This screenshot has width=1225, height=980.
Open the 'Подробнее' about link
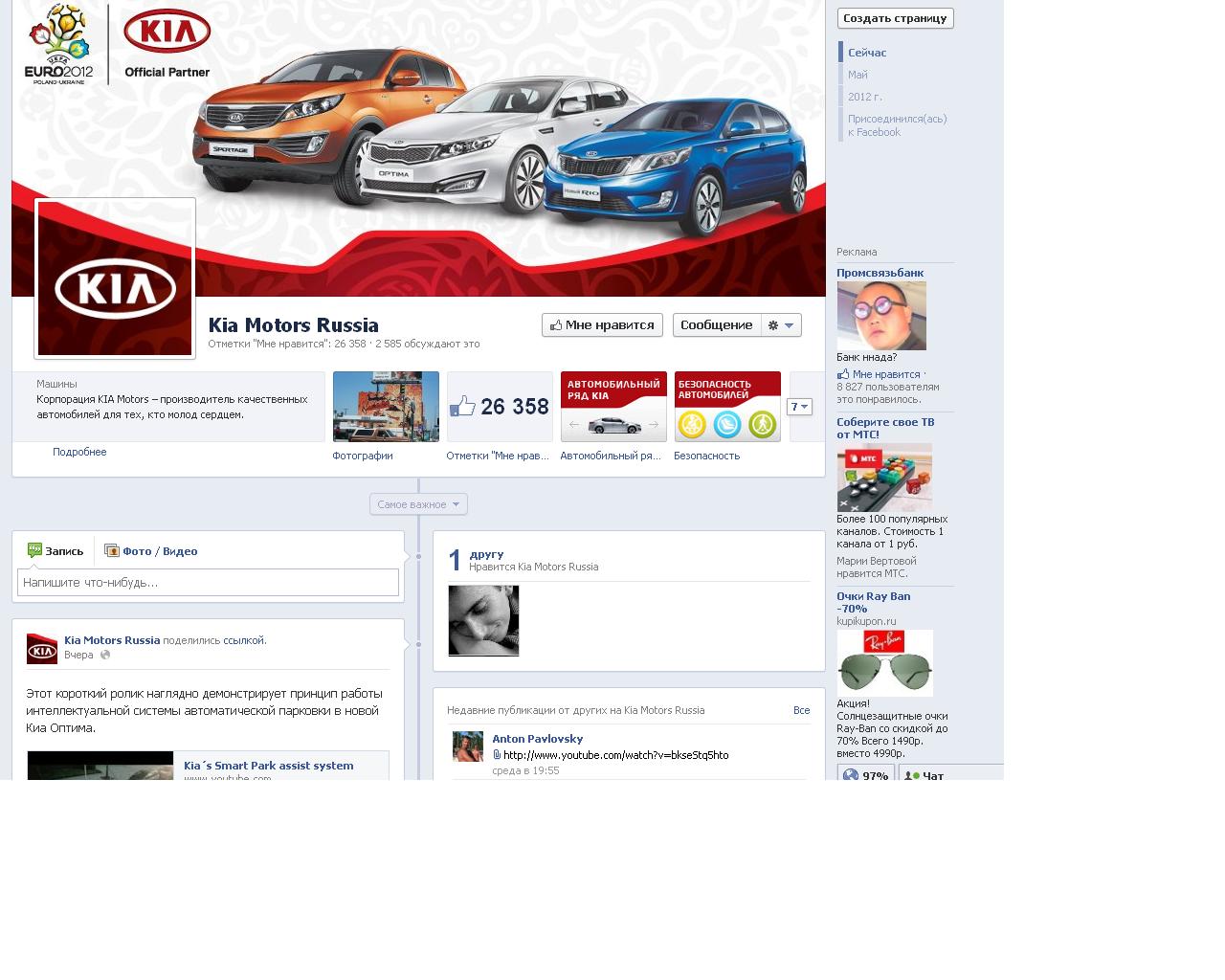point(79,452)
